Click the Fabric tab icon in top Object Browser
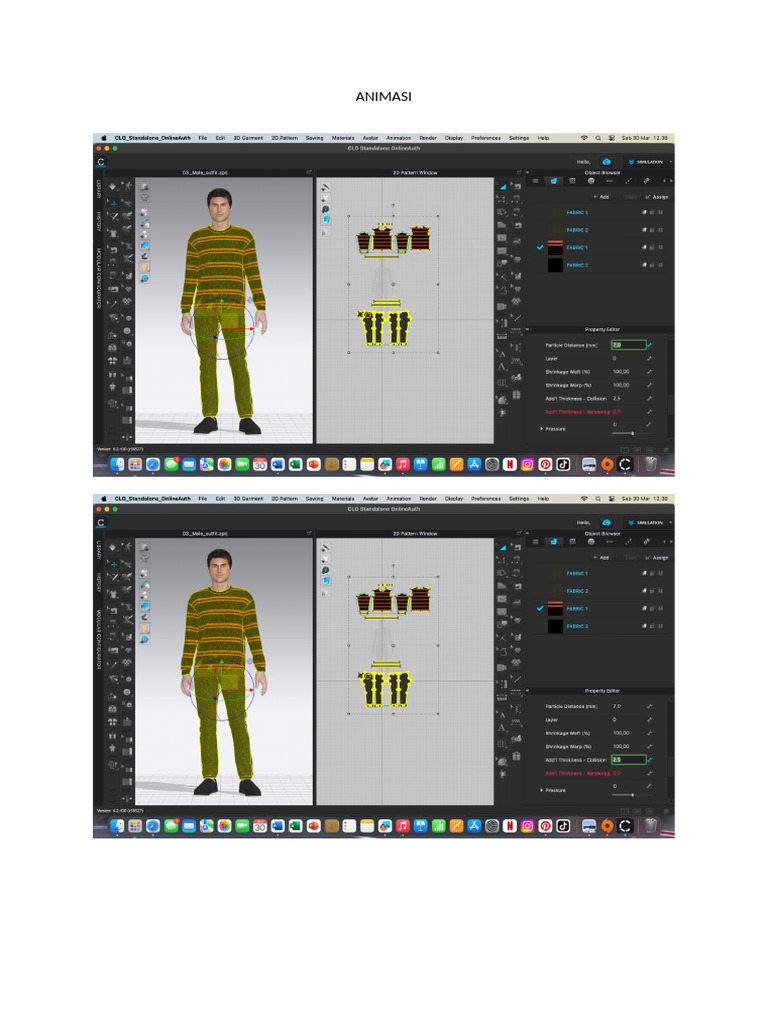Screen dimensions: 768x1024 pos(553,181)
